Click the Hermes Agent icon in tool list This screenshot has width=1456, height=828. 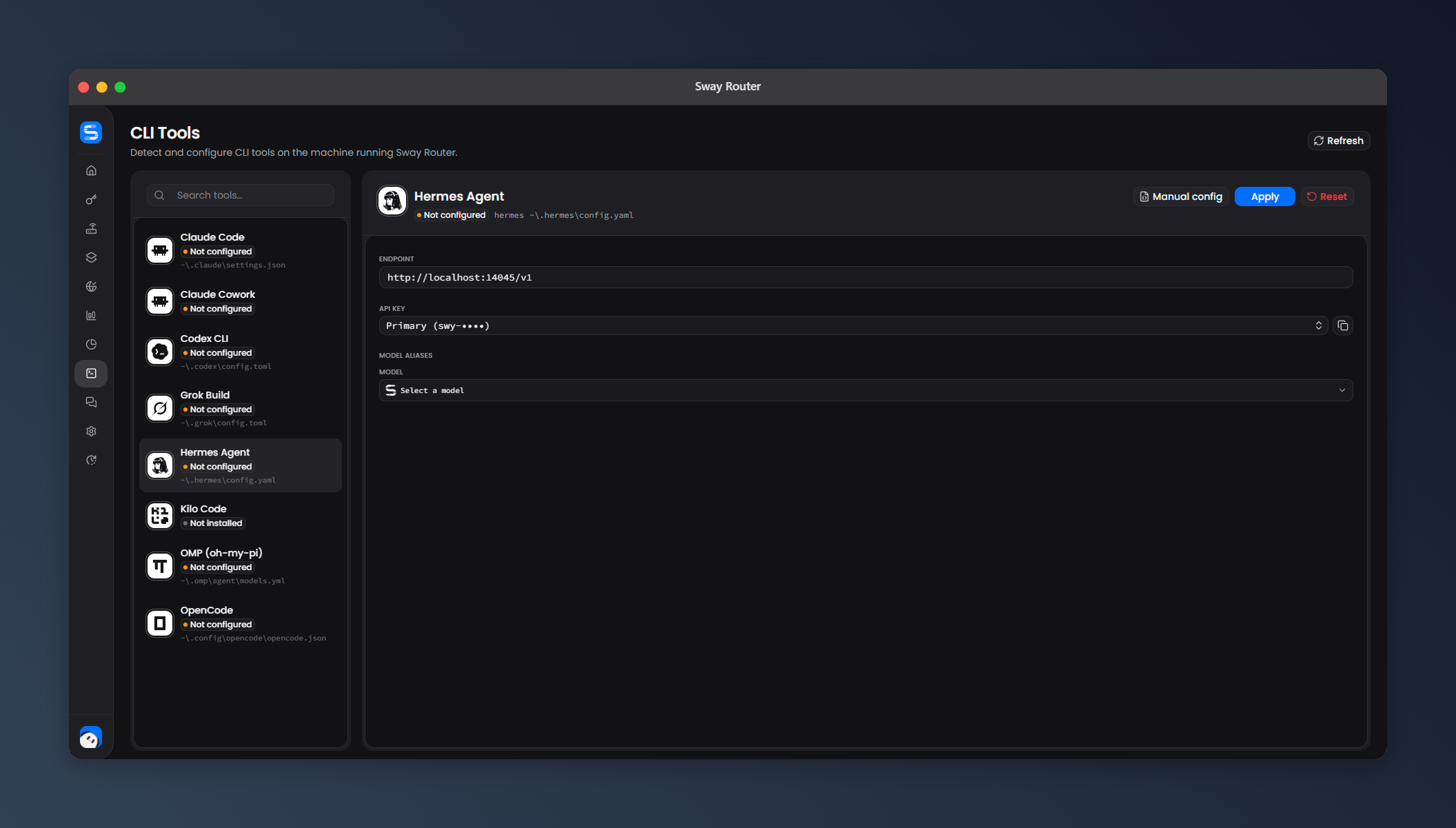point(160,465)
